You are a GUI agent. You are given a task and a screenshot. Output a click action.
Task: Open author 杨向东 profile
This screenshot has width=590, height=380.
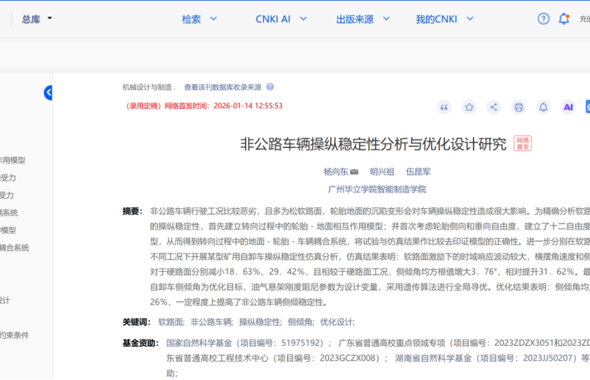pos(336,172)
